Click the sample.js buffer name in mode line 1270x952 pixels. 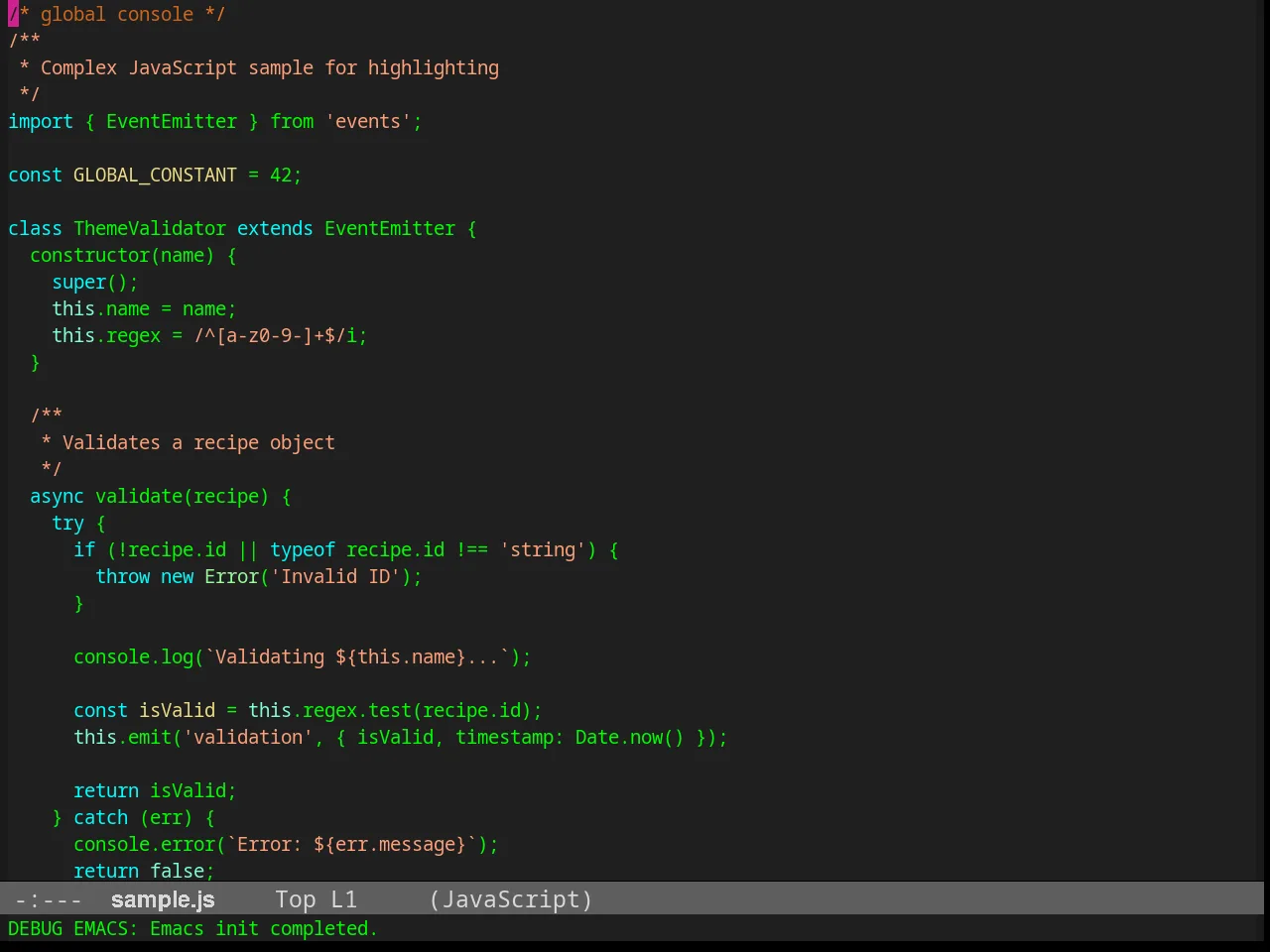(163, 899)
